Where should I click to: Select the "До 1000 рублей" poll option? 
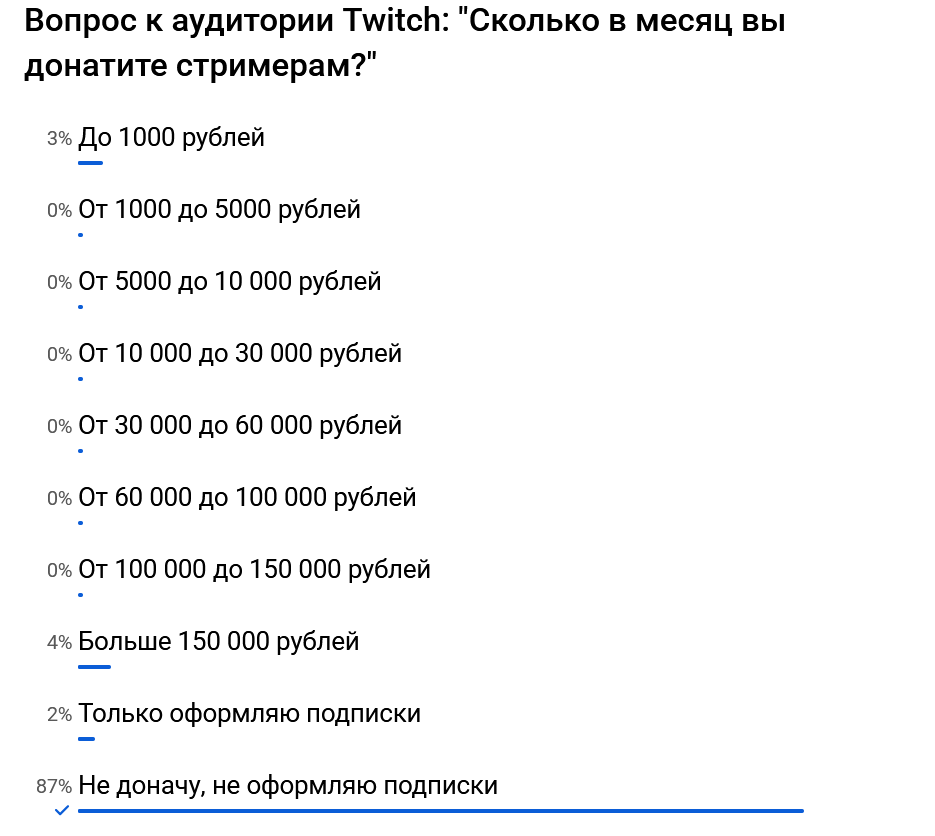tap(171, 138)
